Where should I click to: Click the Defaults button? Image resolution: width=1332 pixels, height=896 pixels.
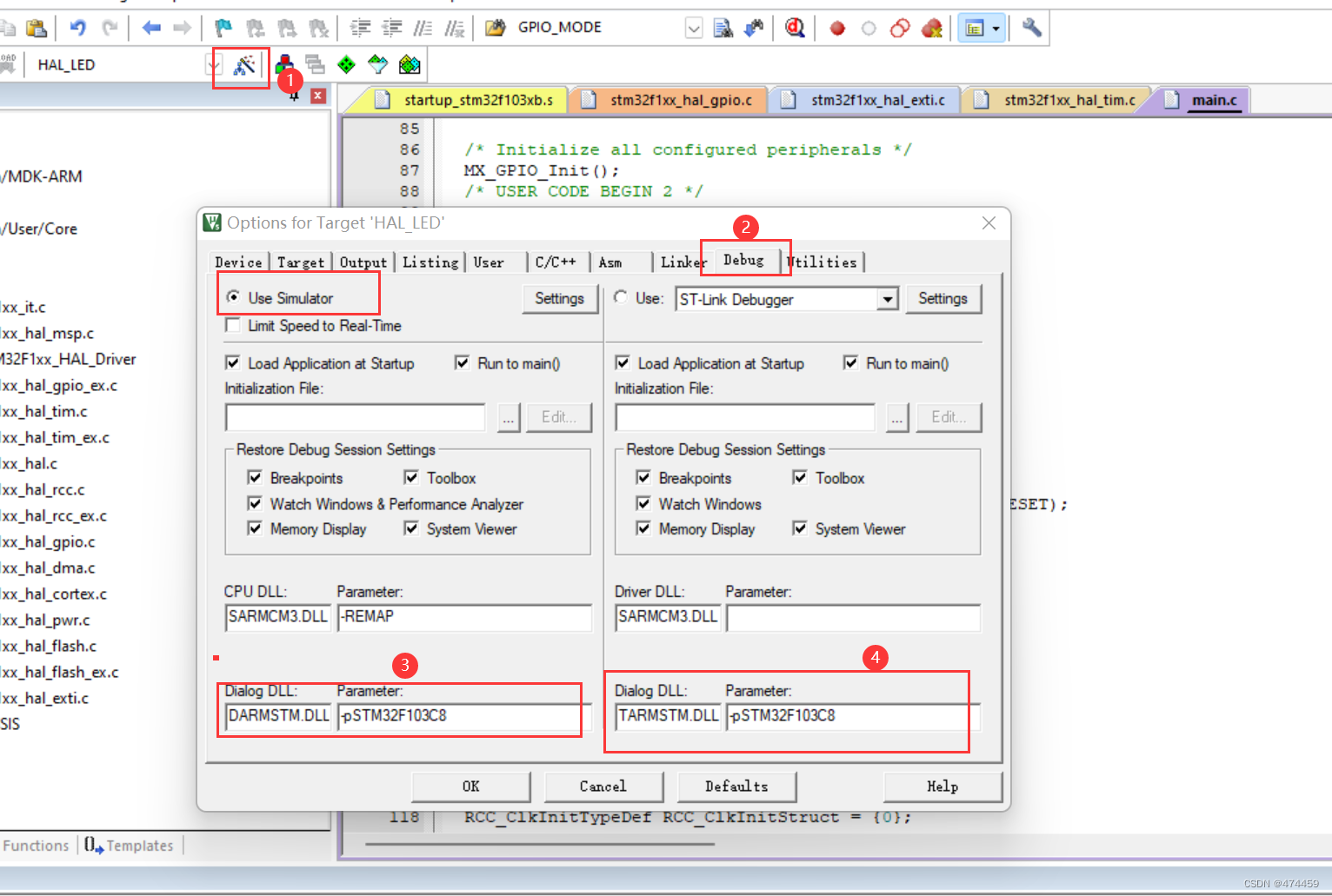[736, 786]
